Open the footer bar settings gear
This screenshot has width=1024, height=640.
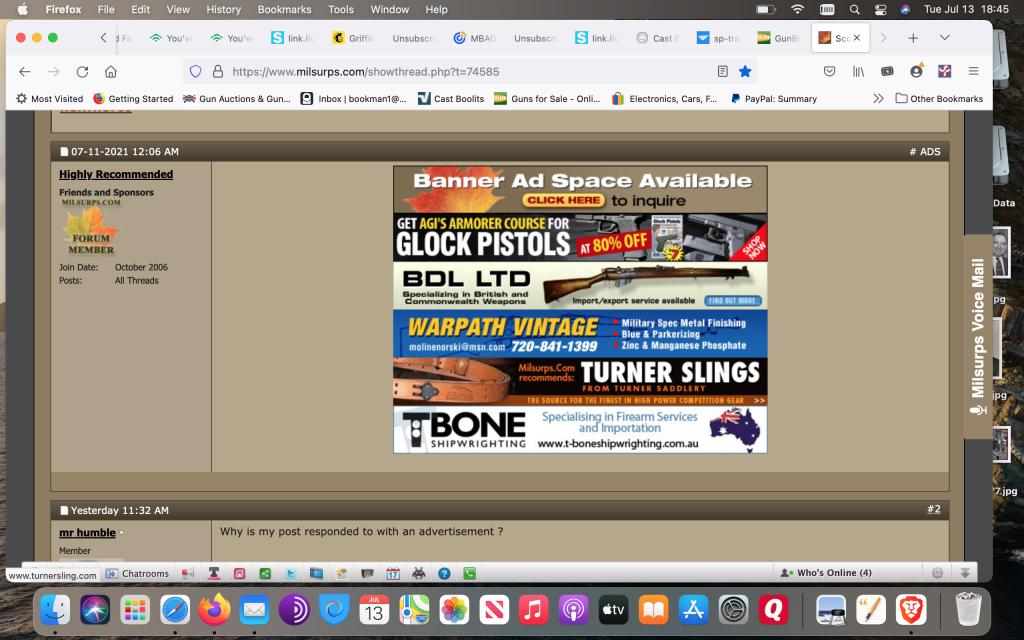938,573
